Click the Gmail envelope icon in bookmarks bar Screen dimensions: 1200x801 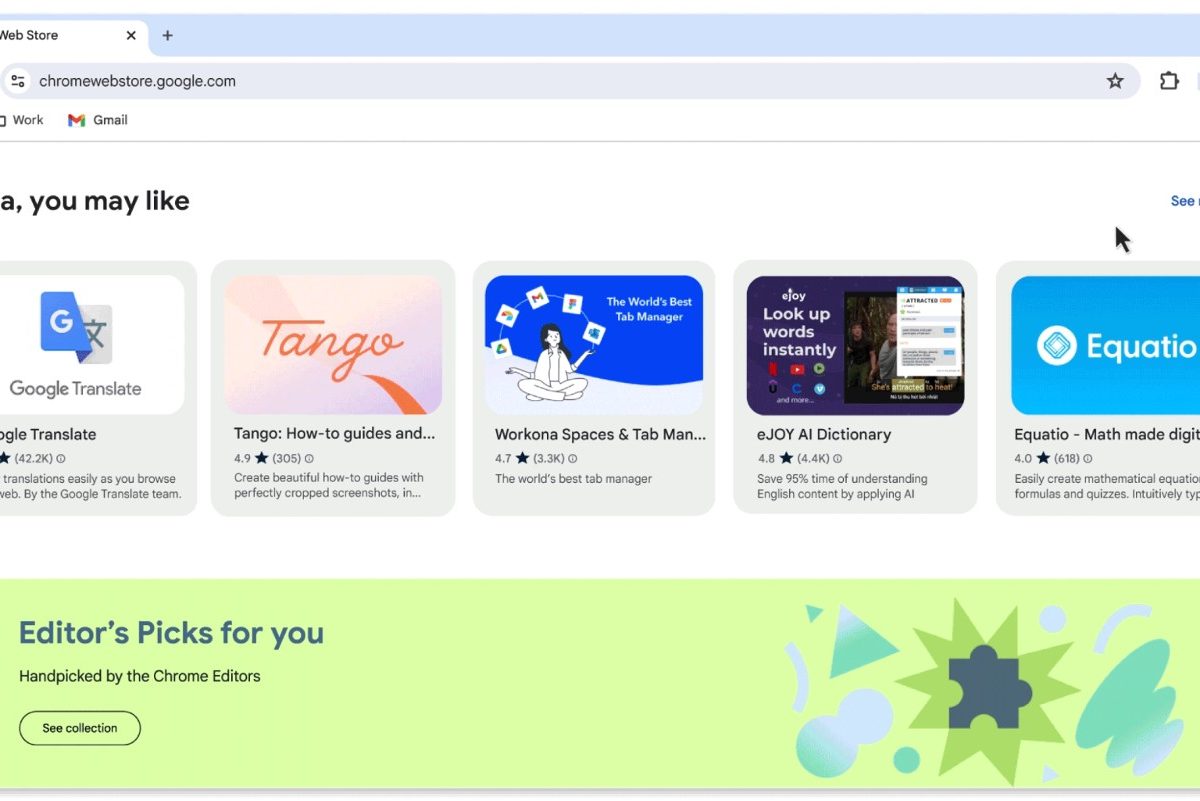77,120
